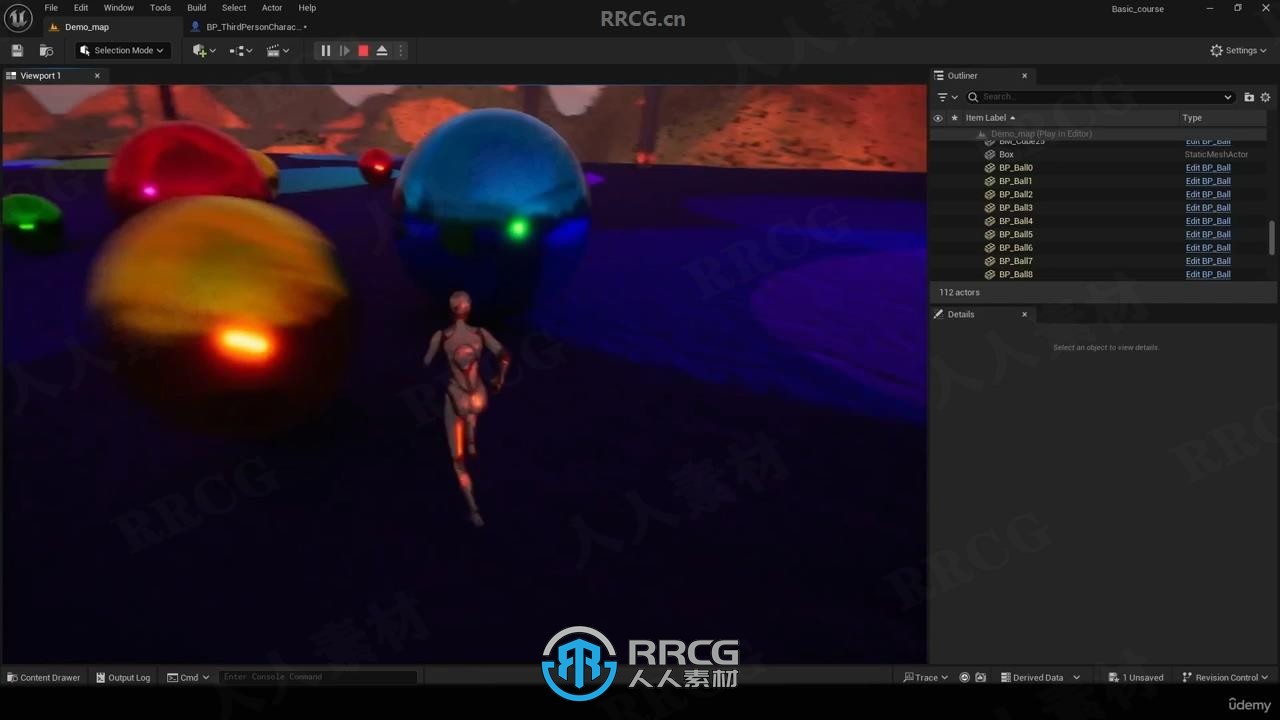Viewport: 1280px width, 720px height.
Task: Click the Frame Skip (advance frame) button
Action: pos(344,50)
